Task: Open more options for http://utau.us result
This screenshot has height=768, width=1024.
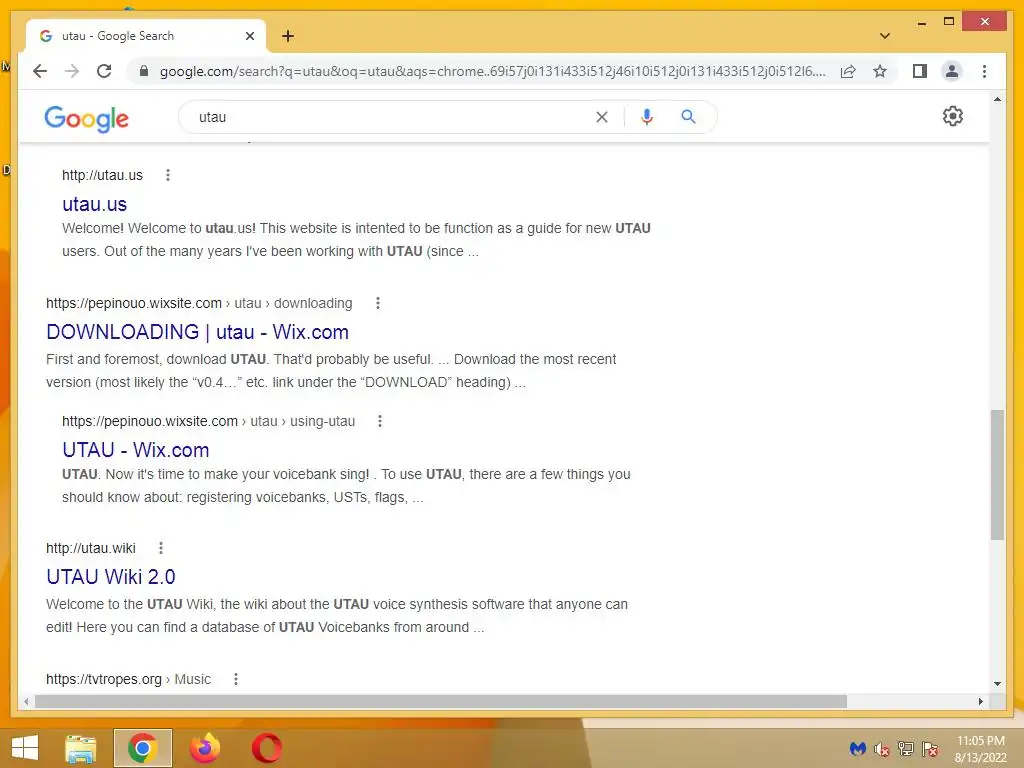Action: coord(168,175)
